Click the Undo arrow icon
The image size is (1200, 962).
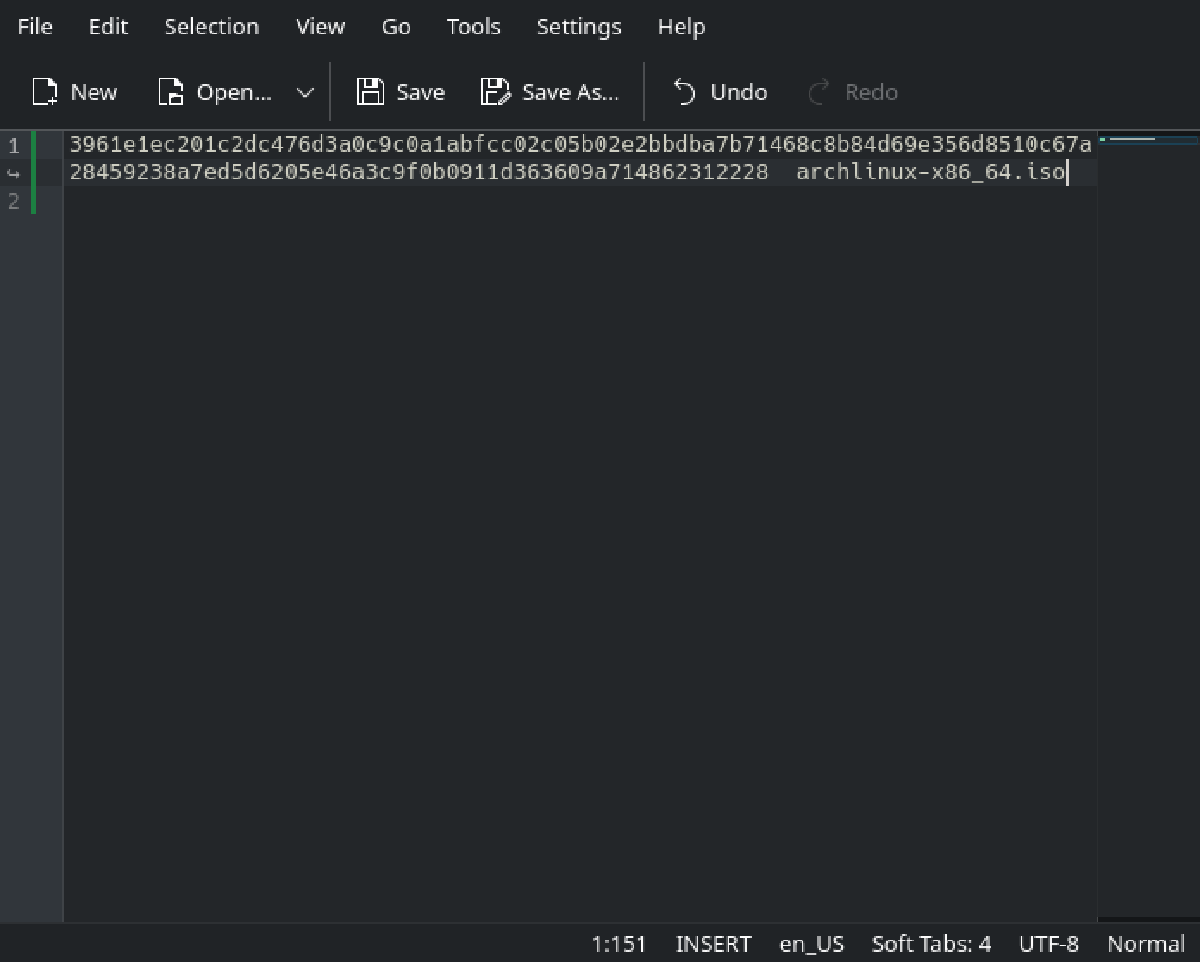685,93
